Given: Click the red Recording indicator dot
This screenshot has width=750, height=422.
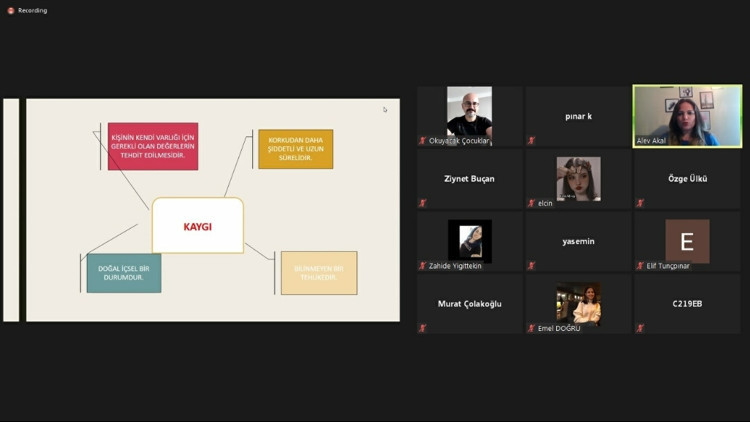Looking at the screenshot, I should [x=11, y=11].
